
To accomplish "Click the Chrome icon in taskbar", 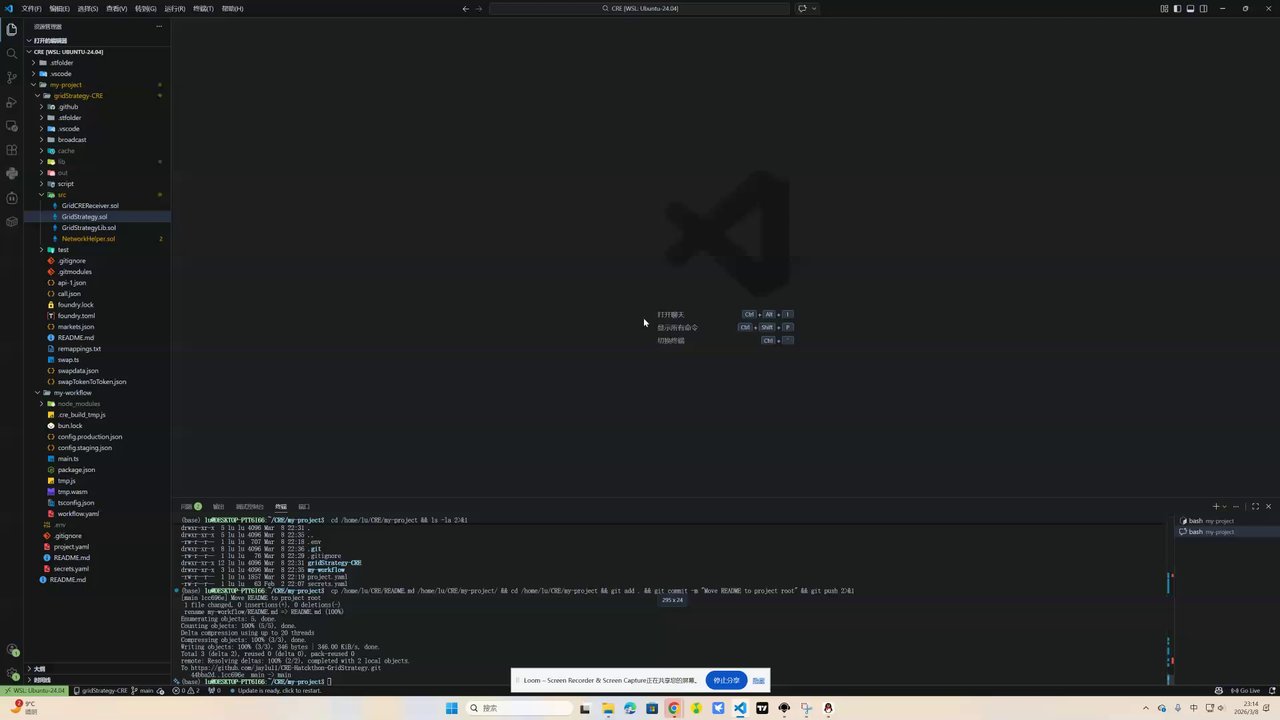I will tap(674, 708).
